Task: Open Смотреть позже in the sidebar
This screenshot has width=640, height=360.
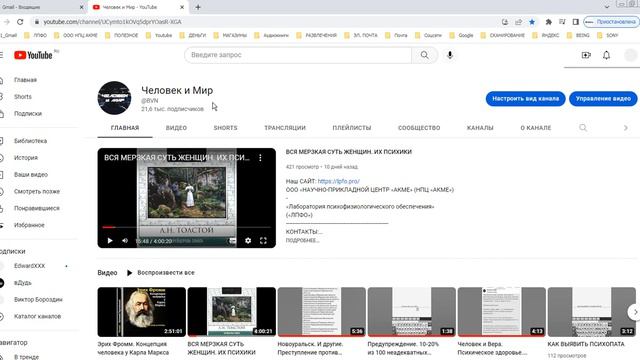Action: [37, 191]
